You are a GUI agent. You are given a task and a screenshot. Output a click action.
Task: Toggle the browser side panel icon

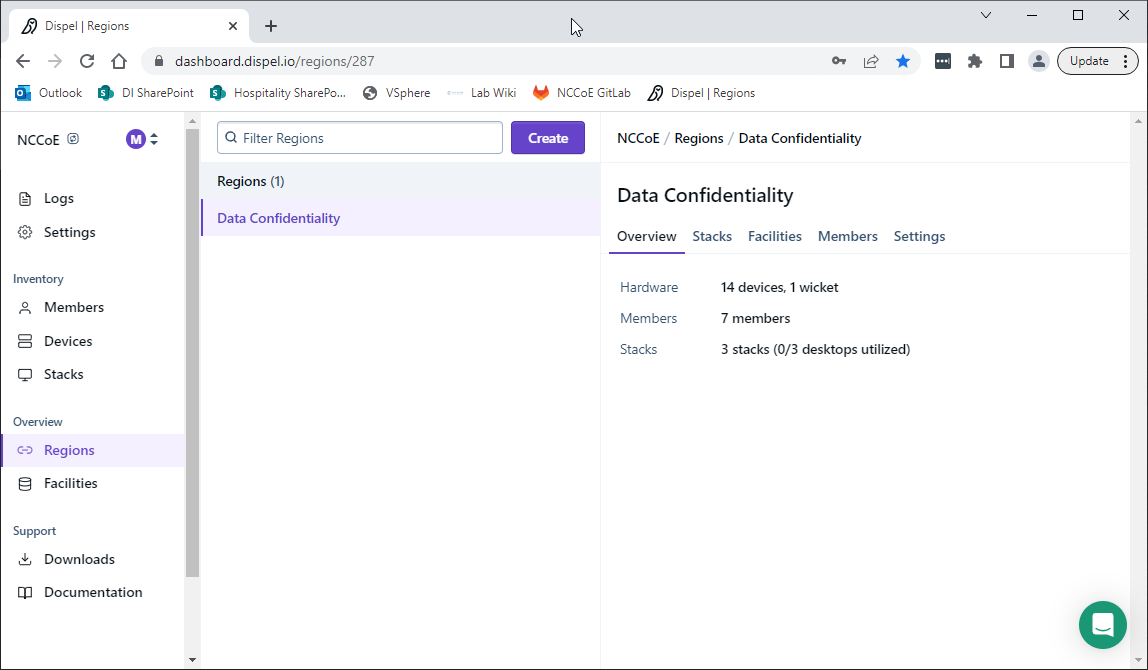pyautogui.click(x=1006, y=61)
